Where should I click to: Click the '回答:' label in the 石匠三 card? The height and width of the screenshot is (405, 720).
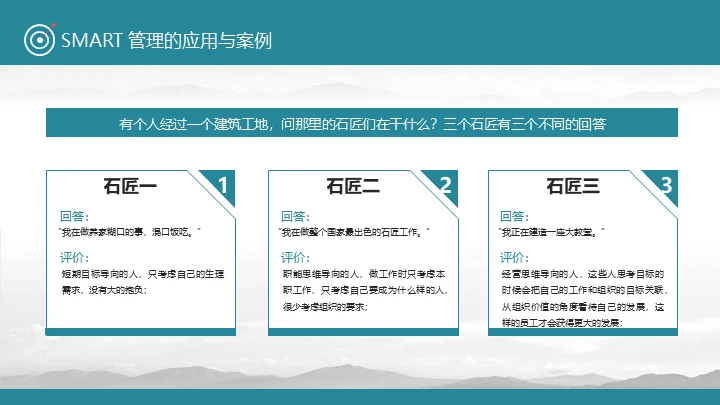514,216
